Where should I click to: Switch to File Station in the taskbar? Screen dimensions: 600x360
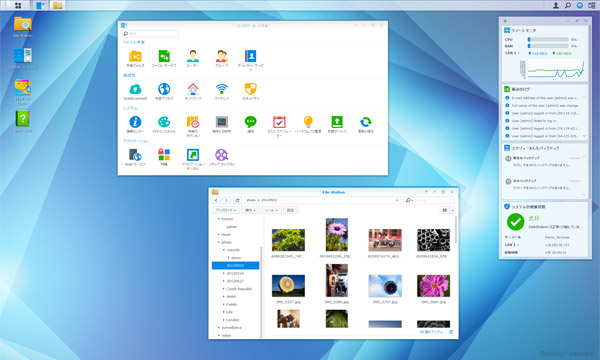[57, 5]
